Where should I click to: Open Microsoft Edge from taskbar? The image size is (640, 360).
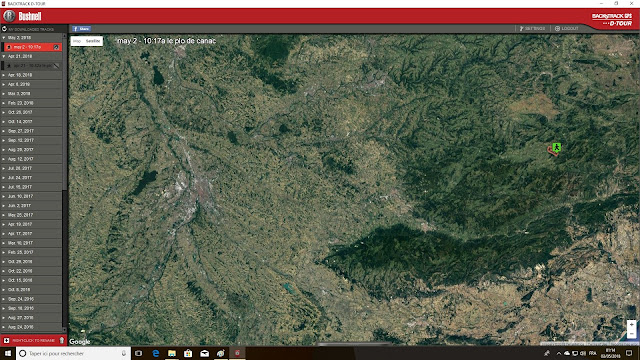[156, 353]
